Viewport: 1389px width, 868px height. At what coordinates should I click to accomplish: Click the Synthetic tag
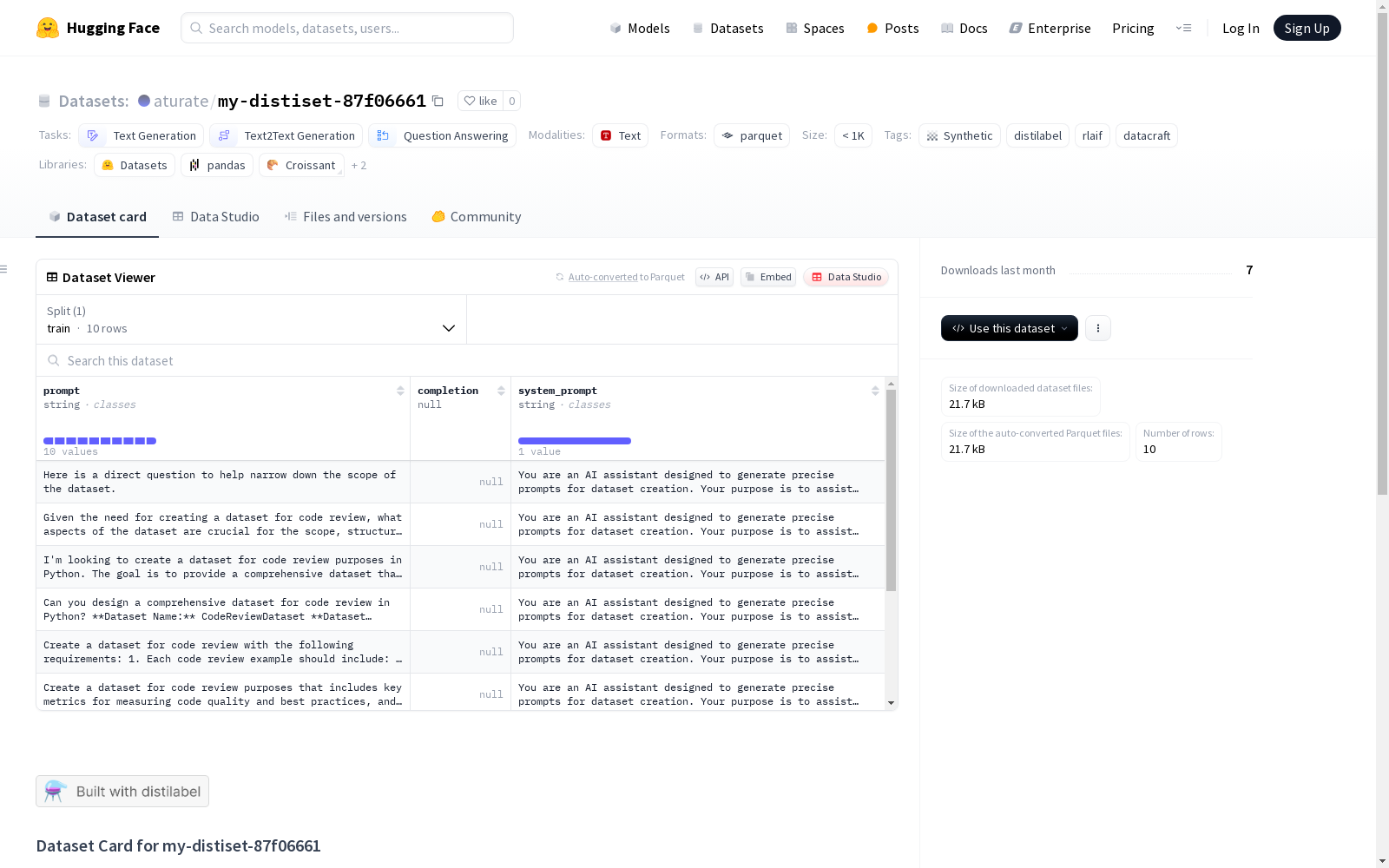[x=959, y=135]
